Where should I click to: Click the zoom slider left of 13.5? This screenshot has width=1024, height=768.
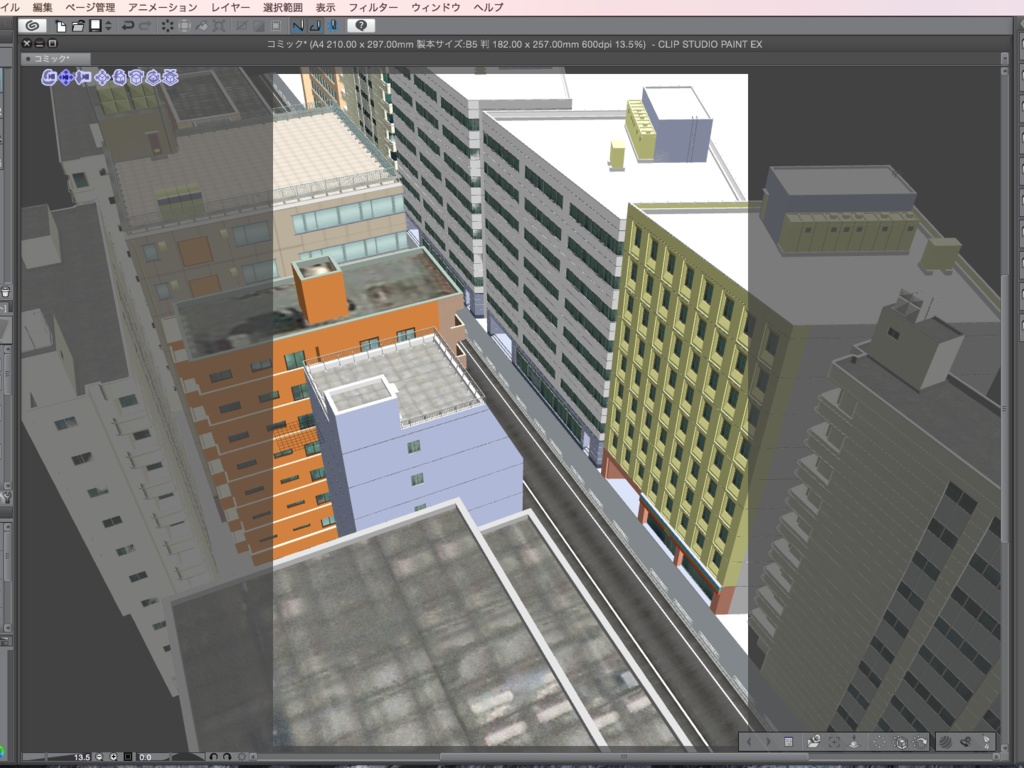click(46, 757)
